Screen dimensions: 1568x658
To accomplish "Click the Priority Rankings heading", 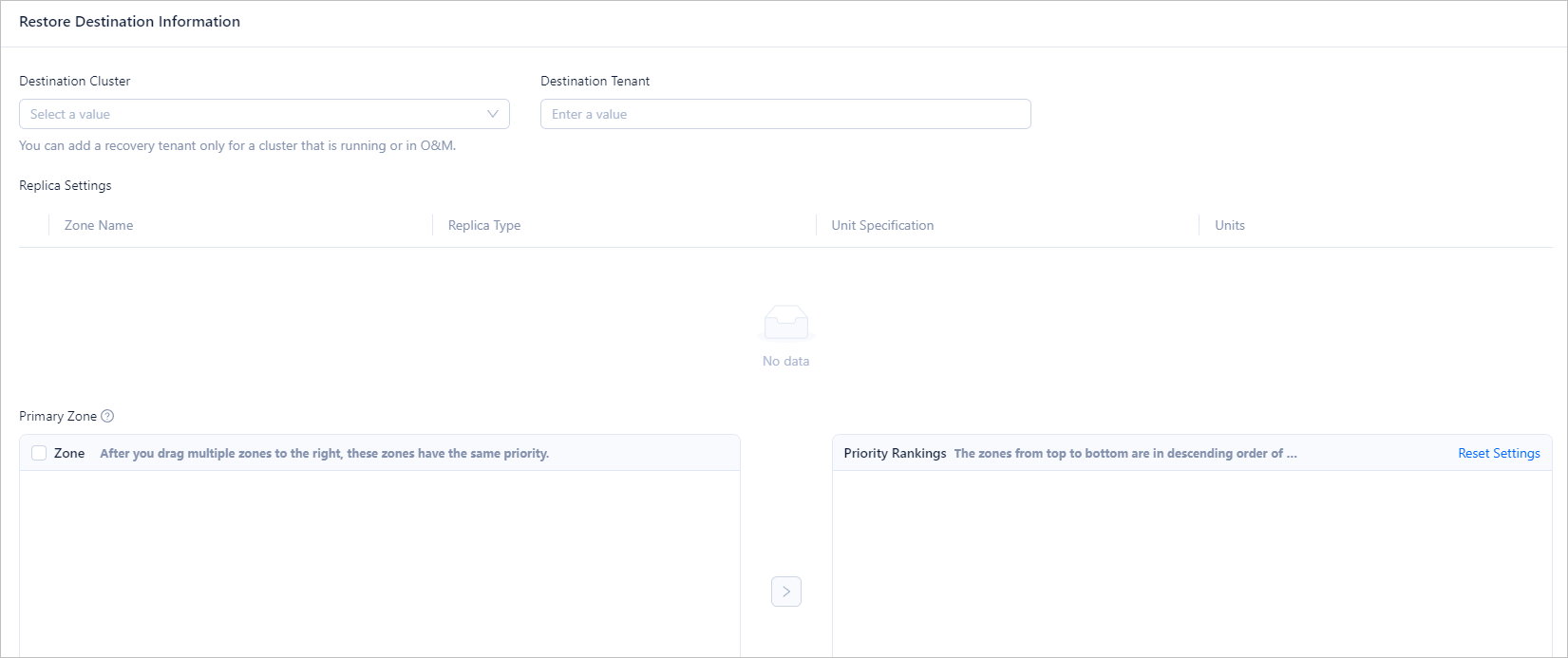I will click(895, 453).
